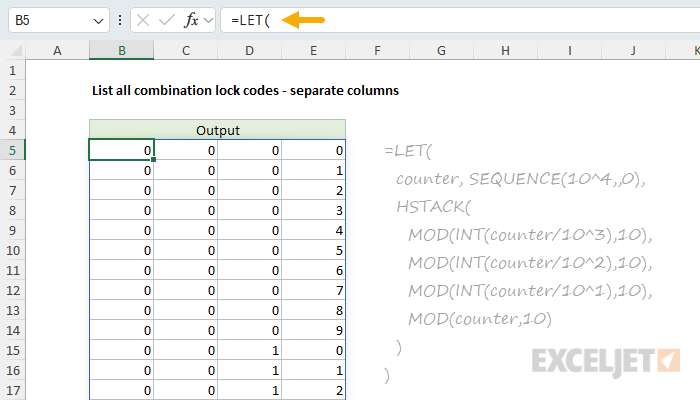Select active cell B5 containing 0
The height and width of the screenshot is (400, 700).
pyautogui.click(x=121, y=150)
